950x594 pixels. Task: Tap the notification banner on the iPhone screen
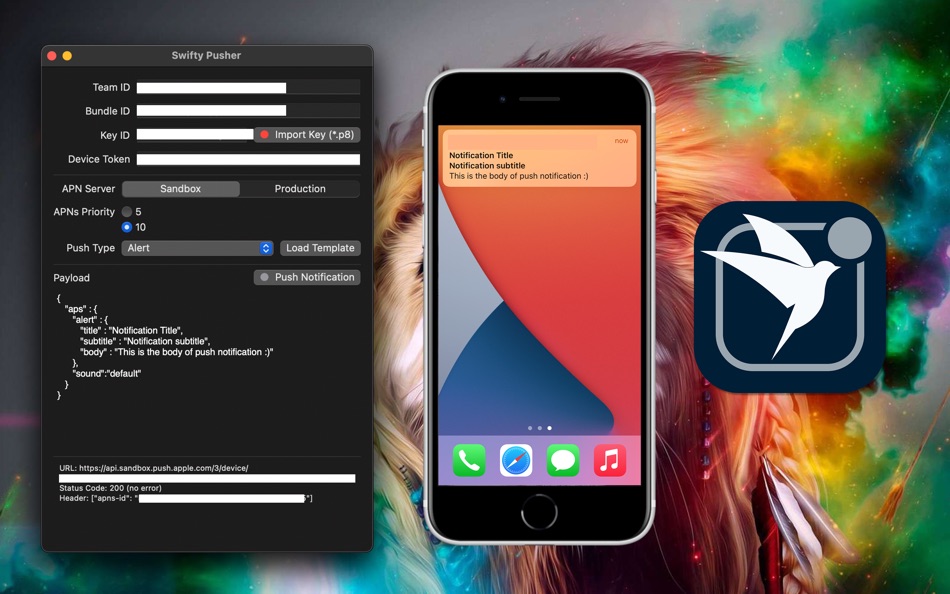[539, 158]
